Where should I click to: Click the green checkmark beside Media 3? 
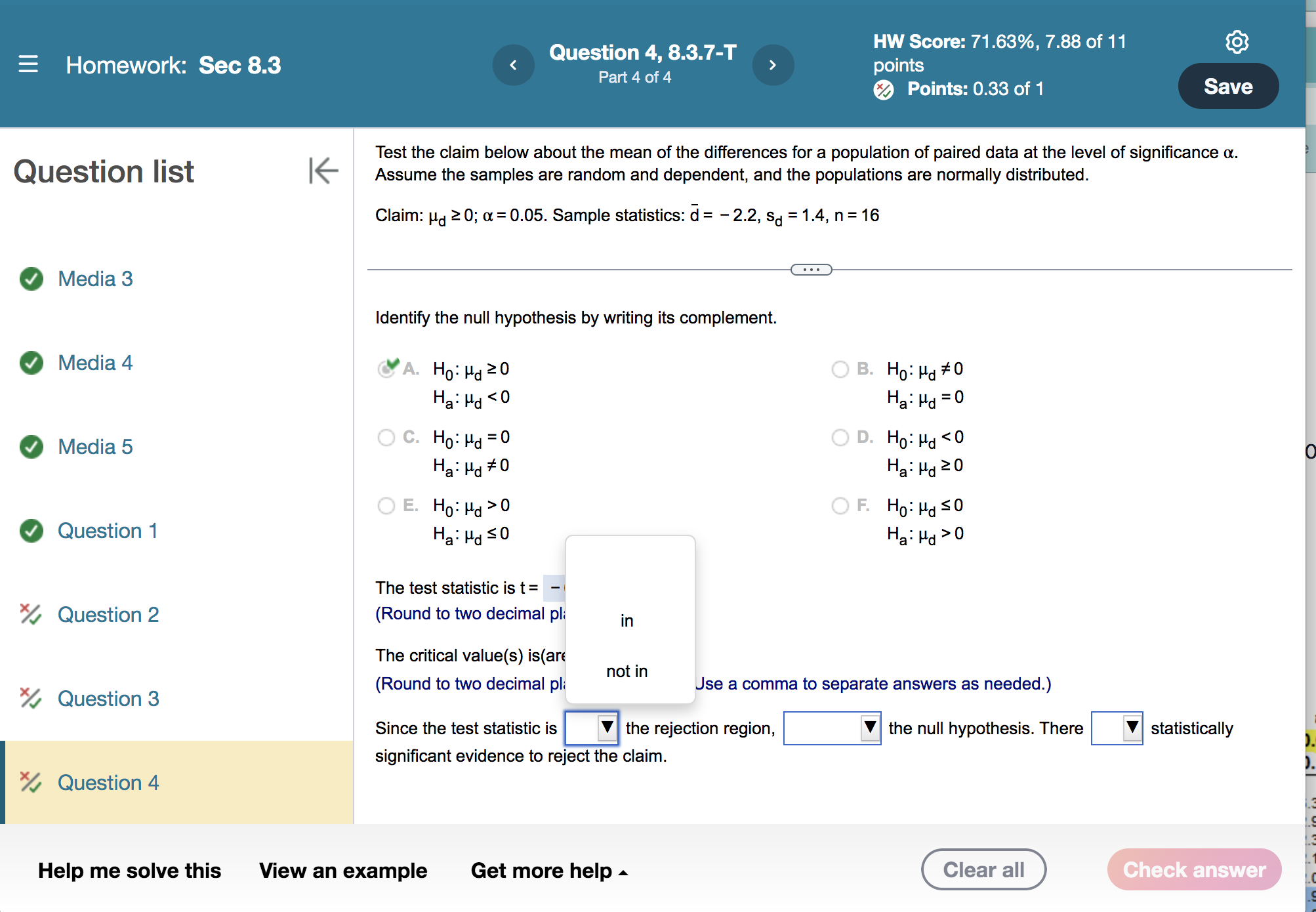click(x=31, y=279)
